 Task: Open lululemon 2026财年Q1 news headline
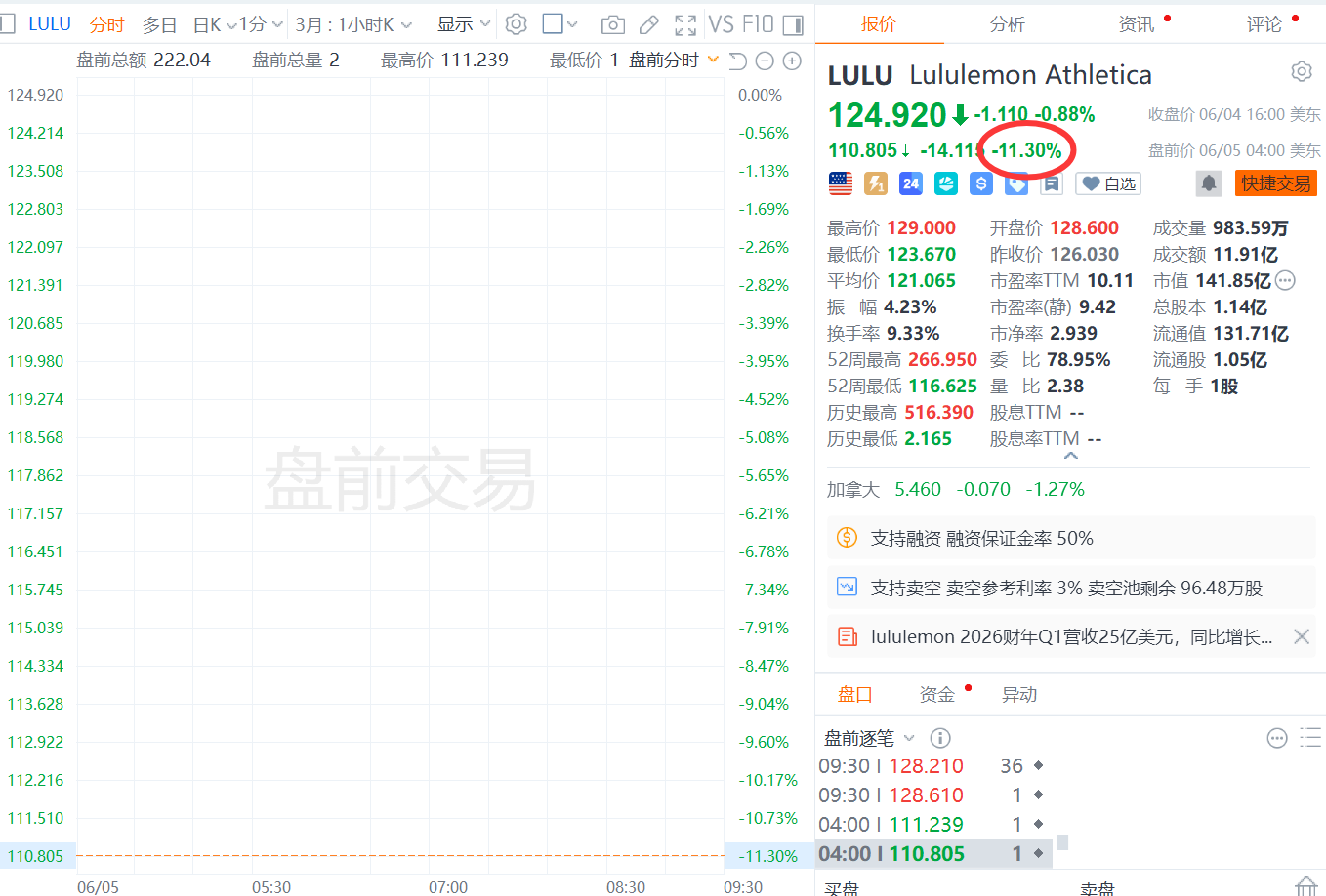(x=1071, y=637)
